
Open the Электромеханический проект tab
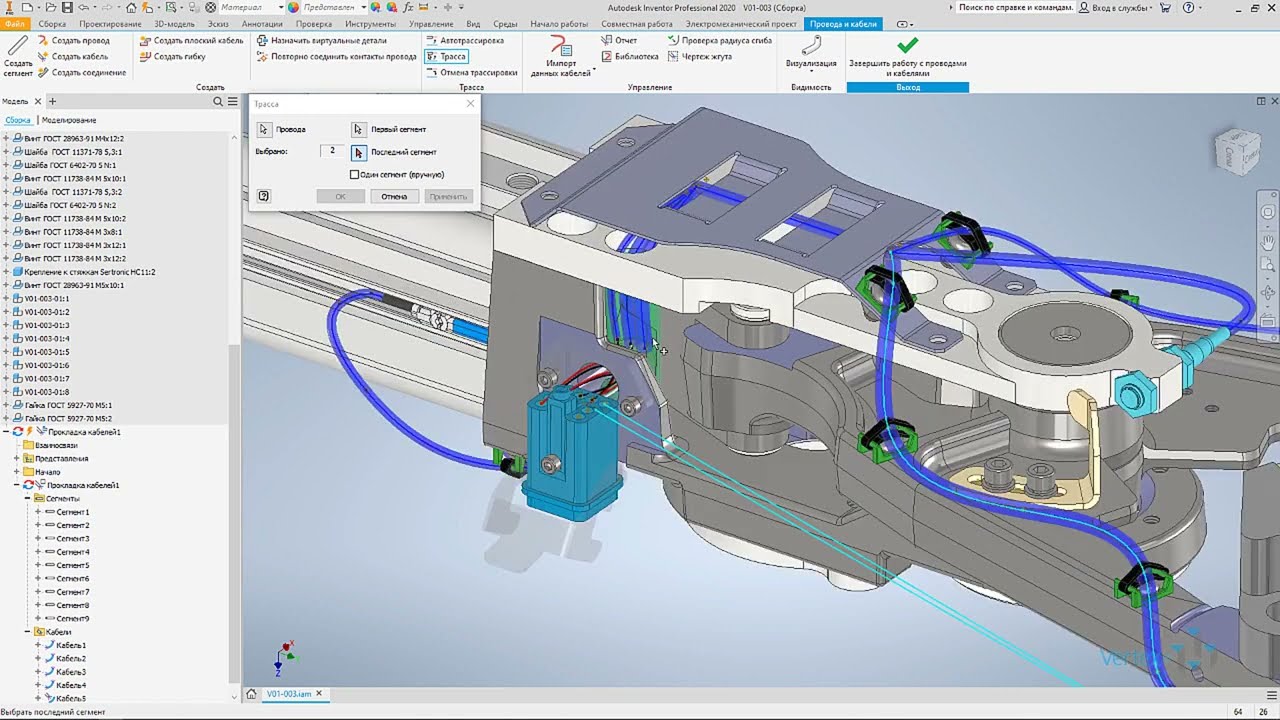pyautogui.click(x=741, y=23)
